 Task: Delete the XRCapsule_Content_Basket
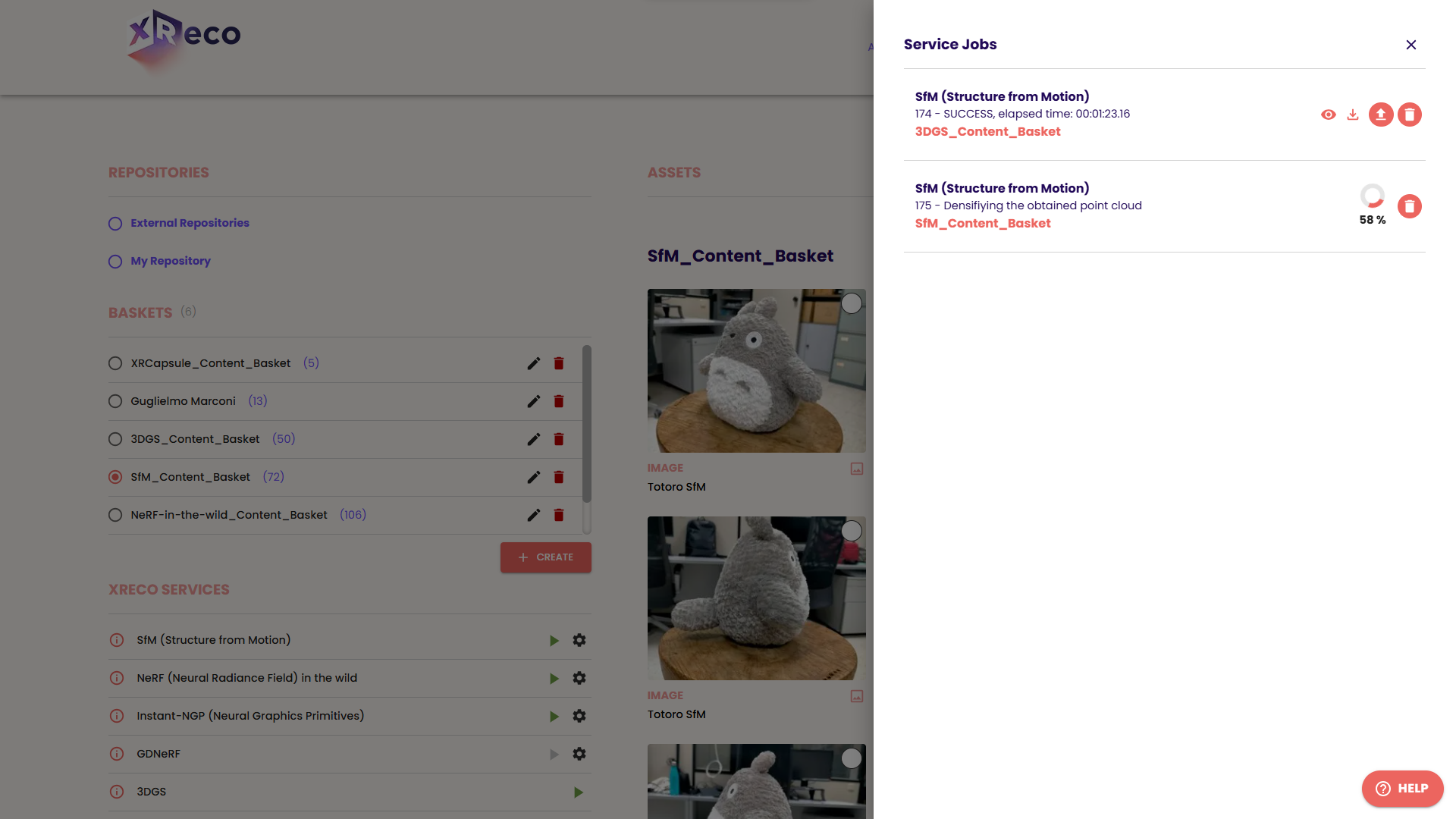(559, 363)
